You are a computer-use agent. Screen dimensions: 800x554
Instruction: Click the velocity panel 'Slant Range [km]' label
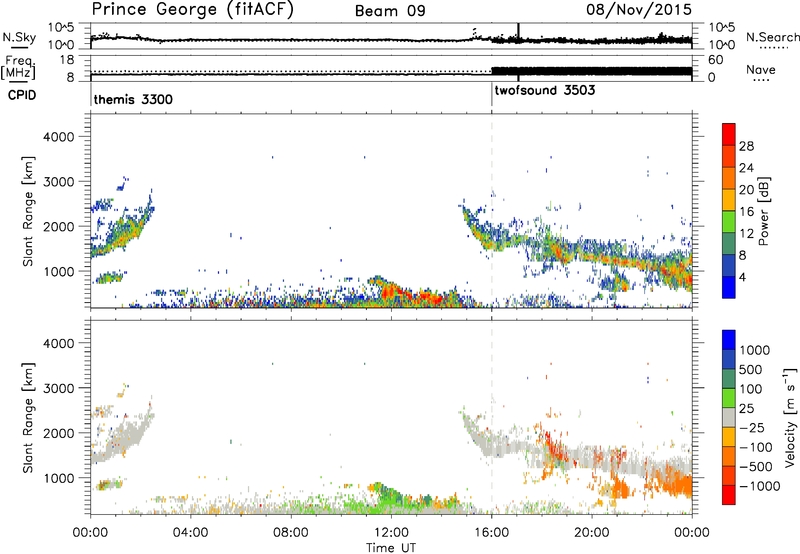(x=28, y=417)
